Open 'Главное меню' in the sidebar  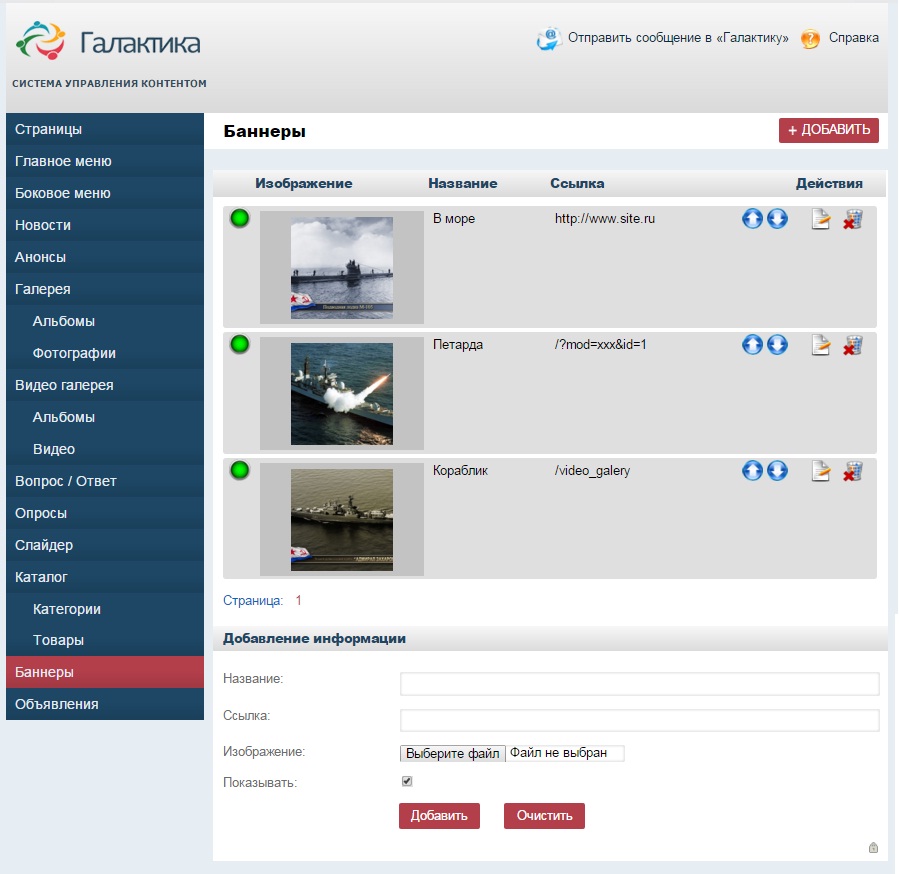point(105,161)
